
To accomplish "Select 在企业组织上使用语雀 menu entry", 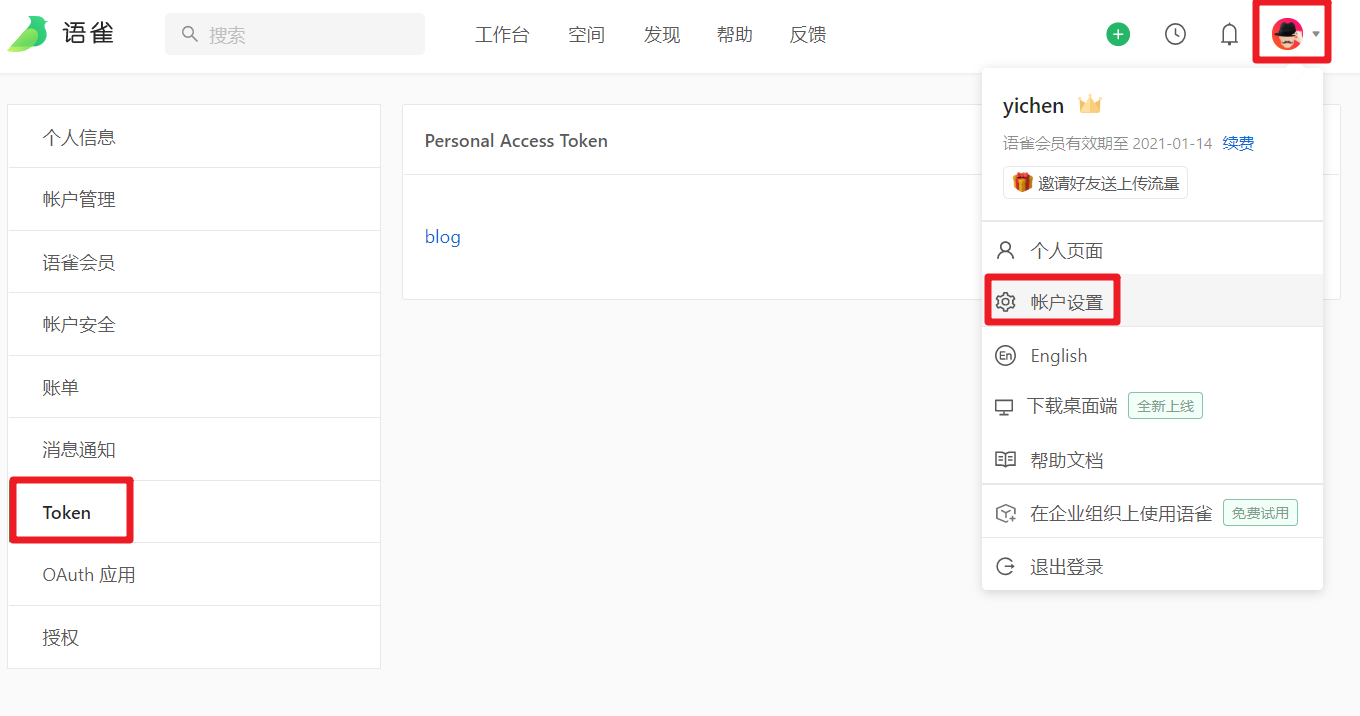I will tap(1120, 514).
